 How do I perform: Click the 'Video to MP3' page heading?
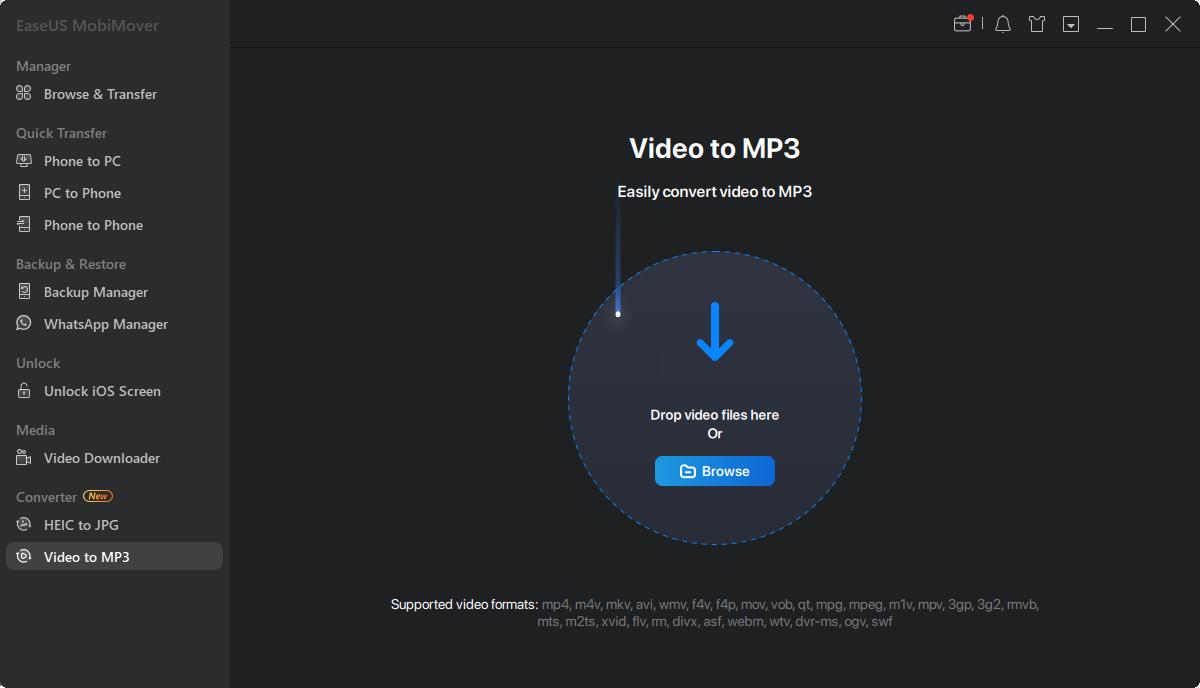point(715,149)
